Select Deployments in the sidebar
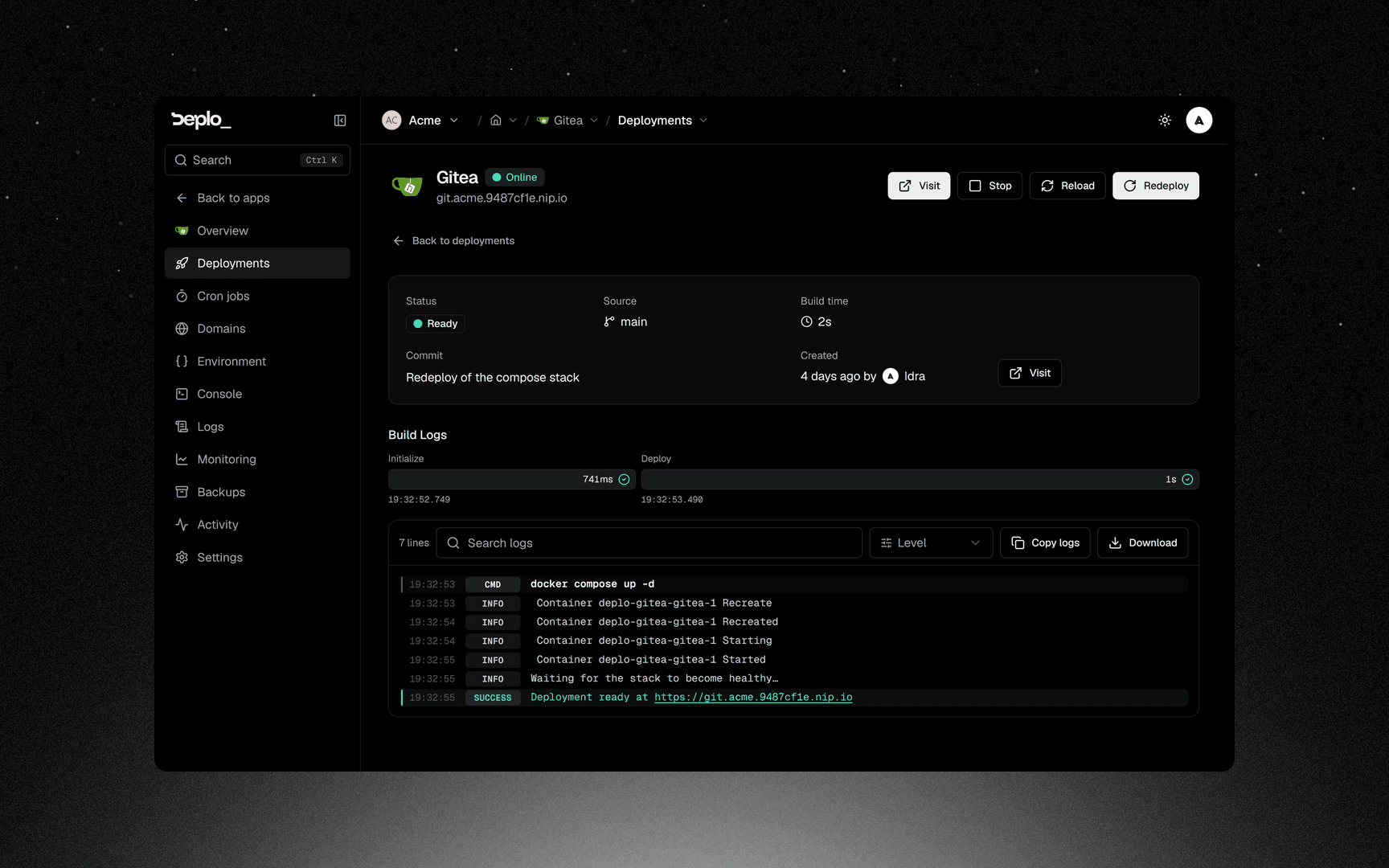1389x868 pixels. tap(257, 264)
